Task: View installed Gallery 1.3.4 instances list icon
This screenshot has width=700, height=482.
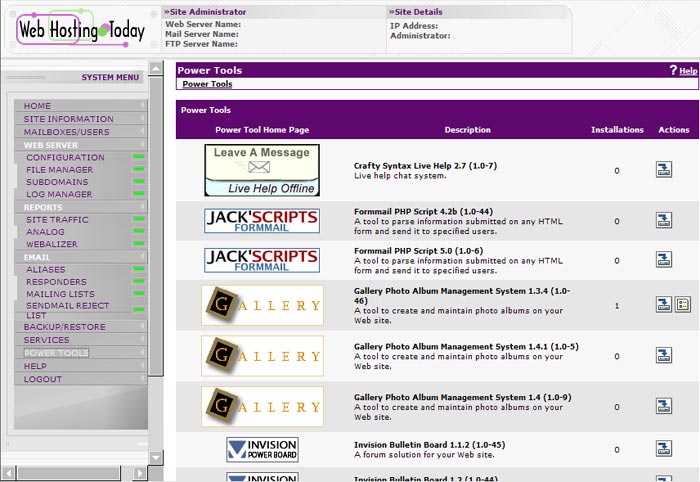Action: [x=683, y=305]
